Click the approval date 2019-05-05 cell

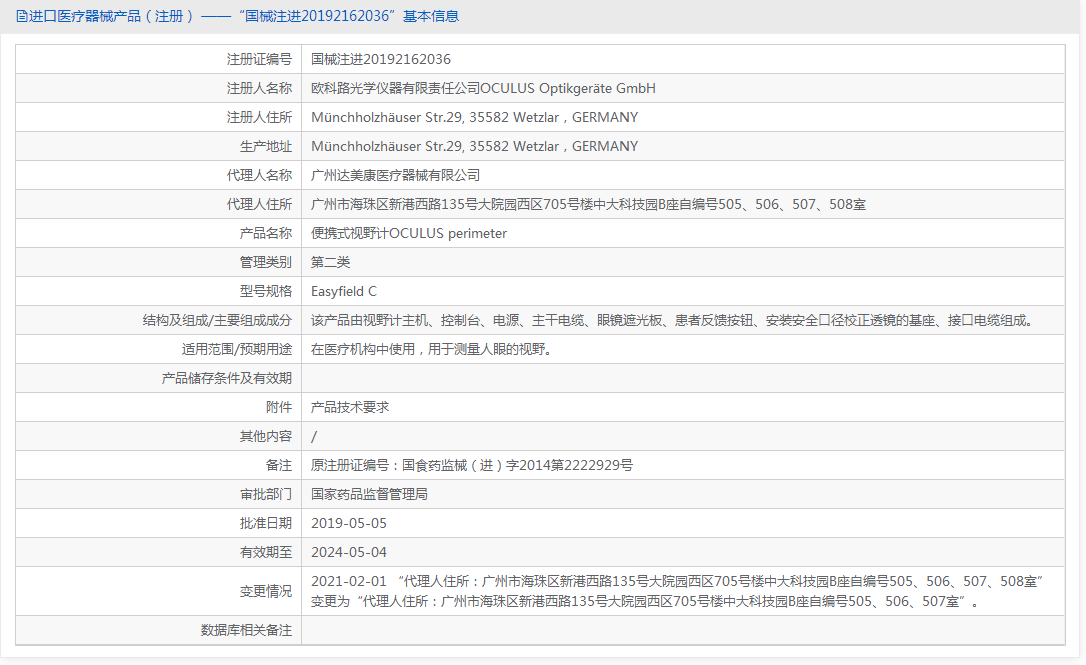pyautogui.click(x=352, y=522)
